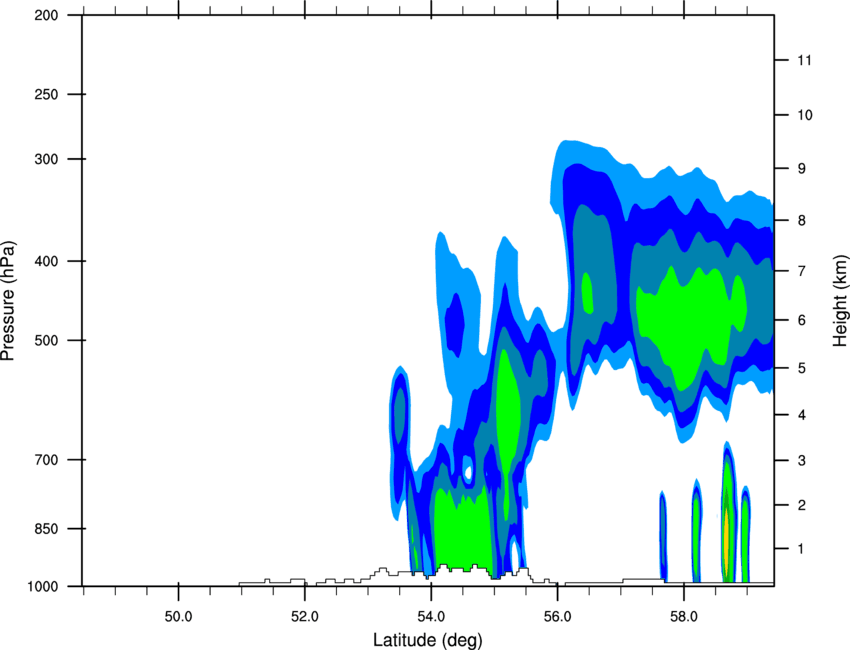
Task: Click the 1 km height label
Action: 802,549
